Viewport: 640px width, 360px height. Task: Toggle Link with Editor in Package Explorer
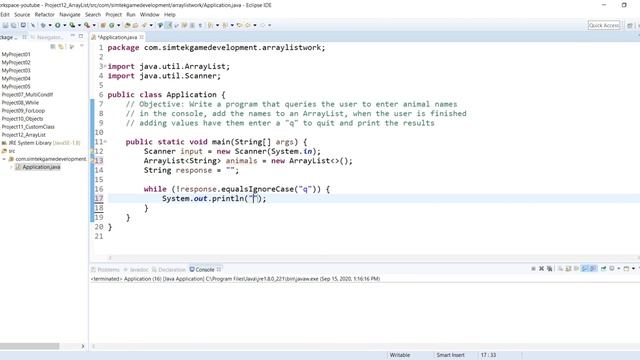[x=61, y=47]
